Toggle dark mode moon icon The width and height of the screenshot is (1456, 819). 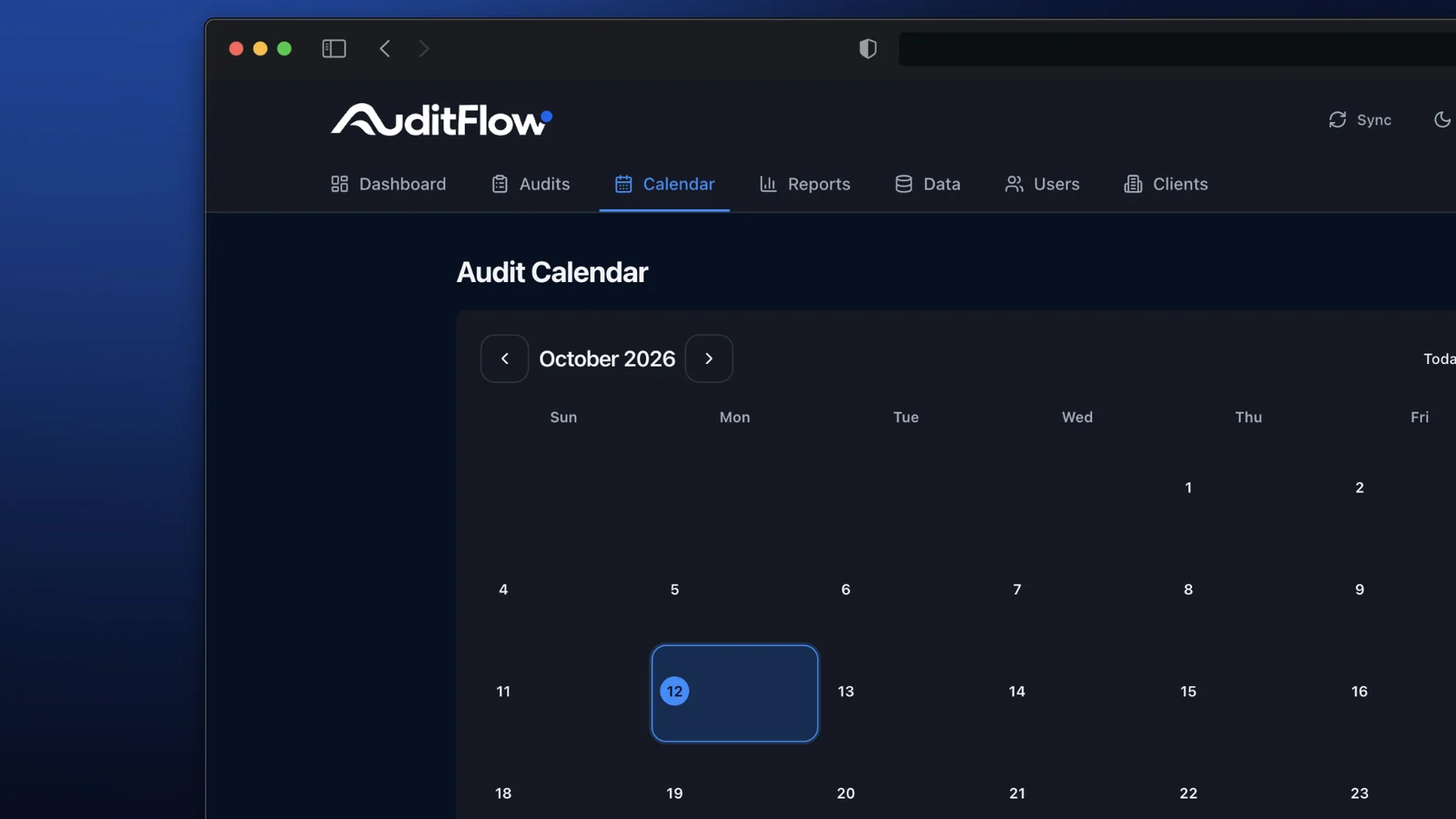(x=1442, y=119)
